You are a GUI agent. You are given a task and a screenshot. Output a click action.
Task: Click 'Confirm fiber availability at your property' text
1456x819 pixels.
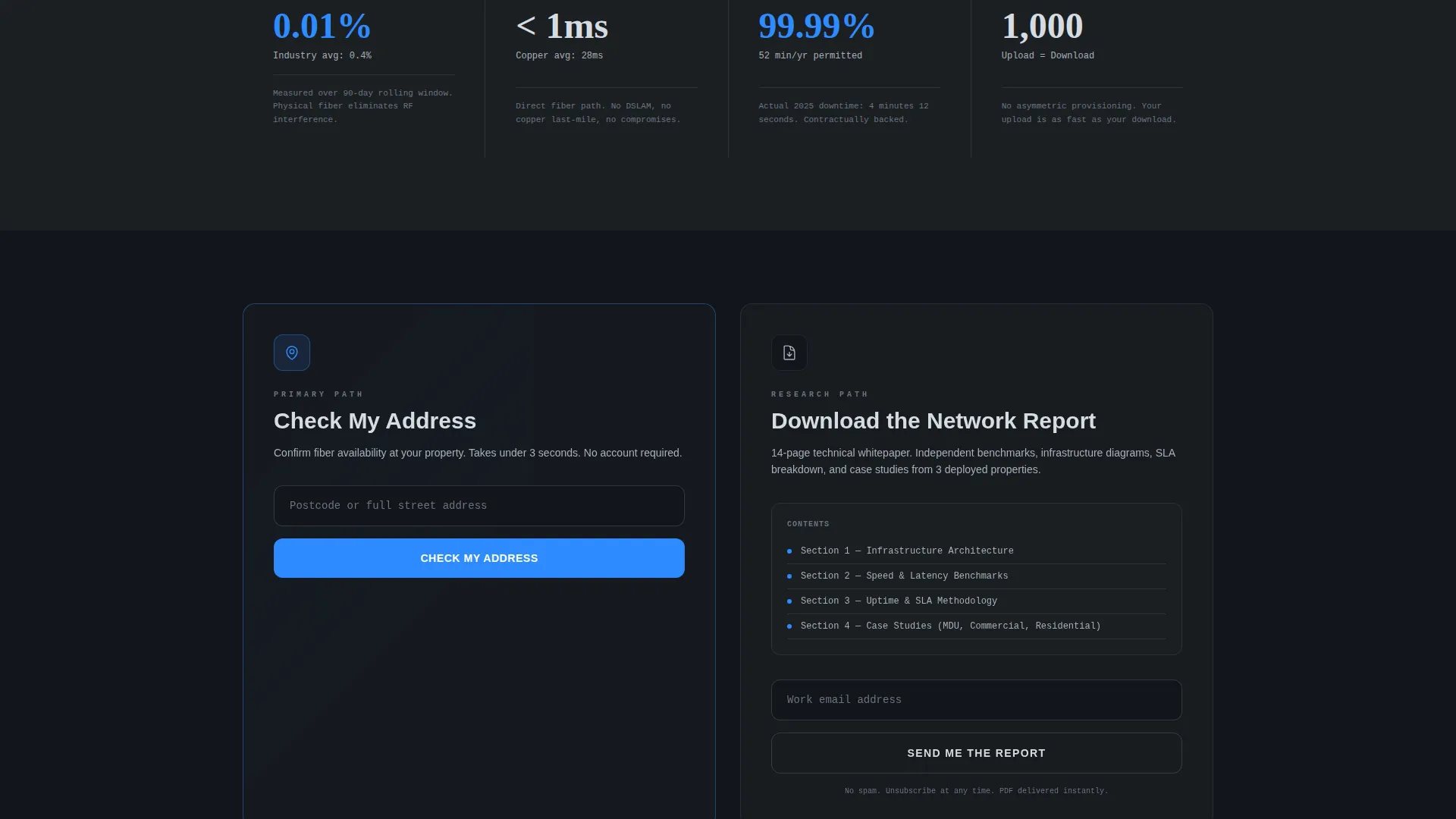coord(478,453)
